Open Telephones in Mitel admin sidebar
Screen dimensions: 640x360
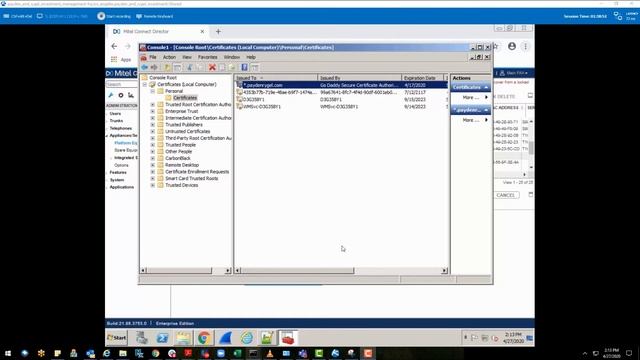coord(120,128)
